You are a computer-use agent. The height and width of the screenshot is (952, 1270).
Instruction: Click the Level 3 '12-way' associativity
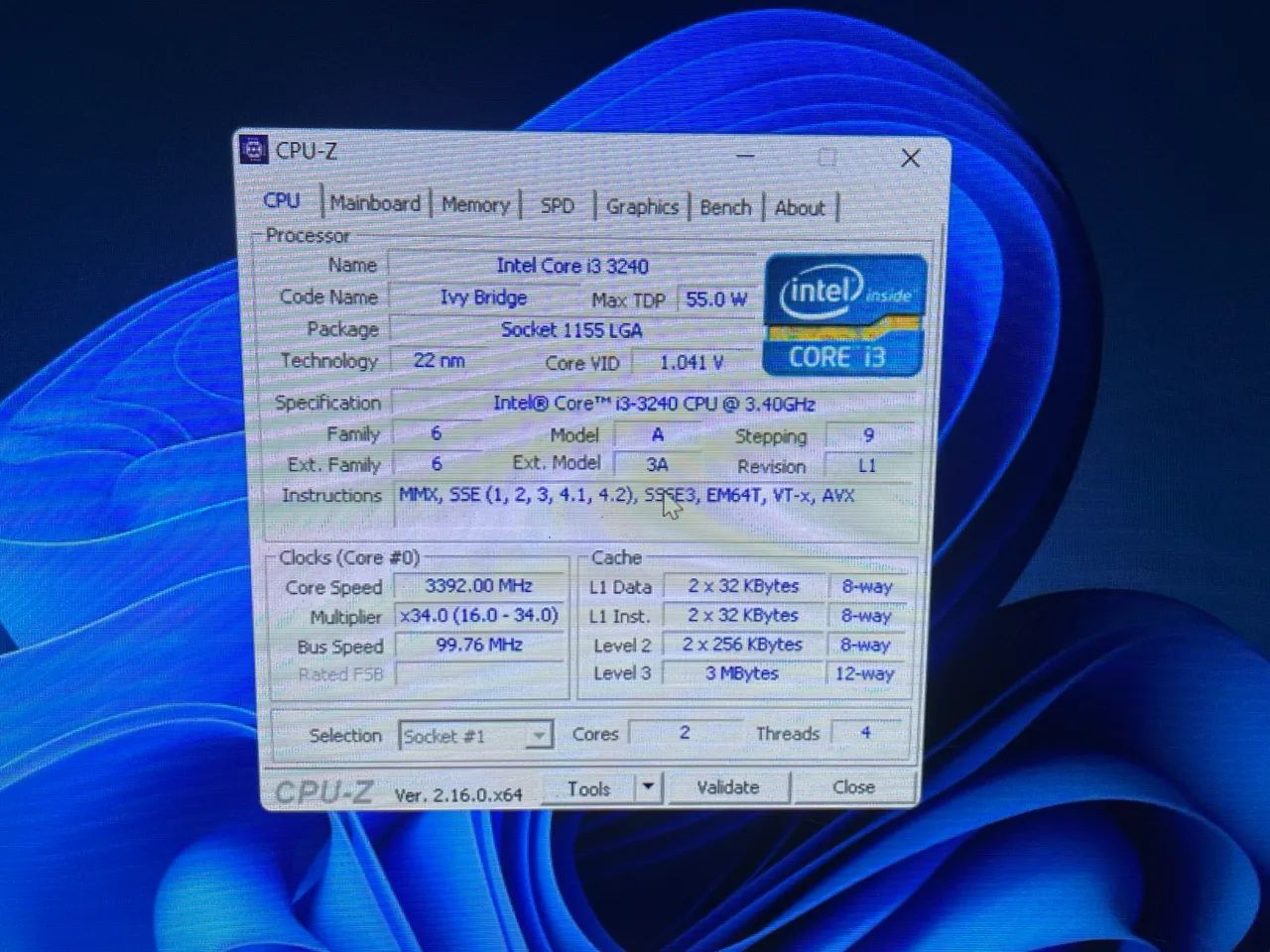click(x=865, y=673)
